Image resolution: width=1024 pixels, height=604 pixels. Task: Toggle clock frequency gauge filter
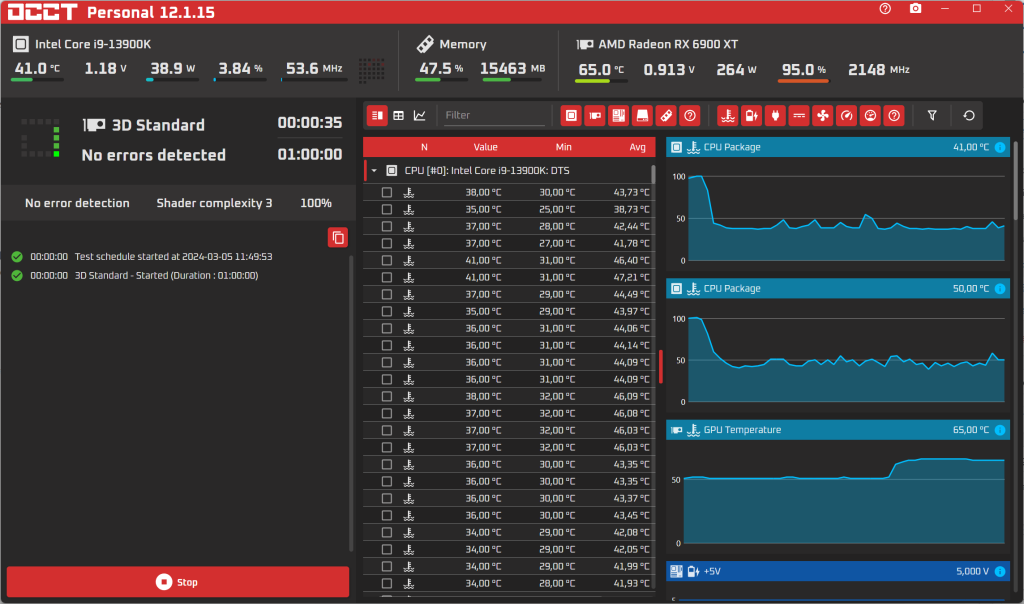[846, 116]
